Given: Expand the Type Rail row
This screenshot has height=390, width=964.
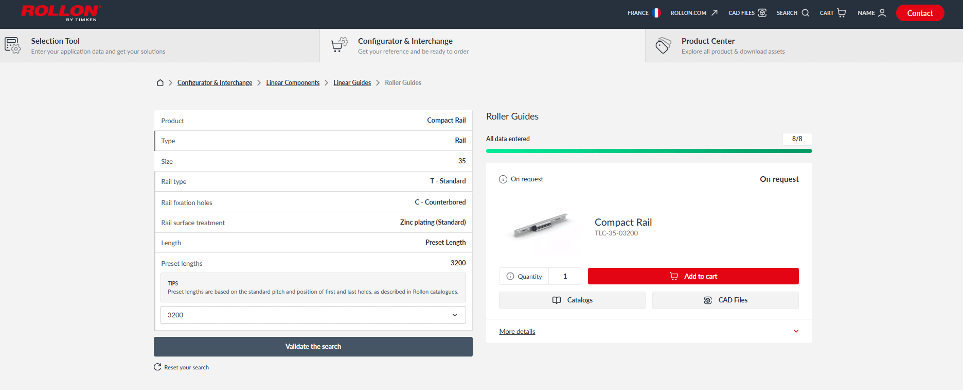Looking at the screenshot, I should pos(313,141).
